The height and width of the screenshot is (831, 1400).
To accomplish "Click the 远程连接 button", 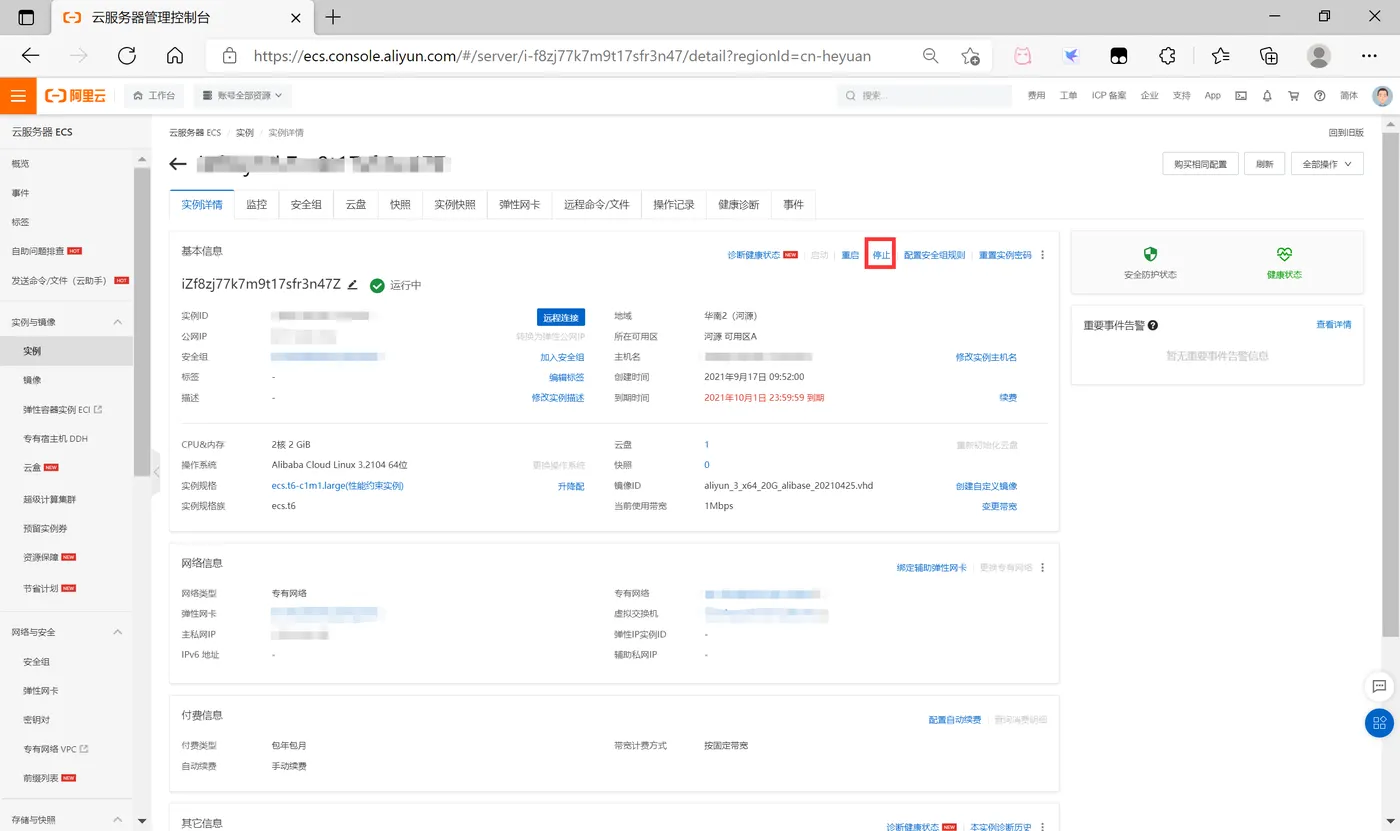I will tap(561, 317).
